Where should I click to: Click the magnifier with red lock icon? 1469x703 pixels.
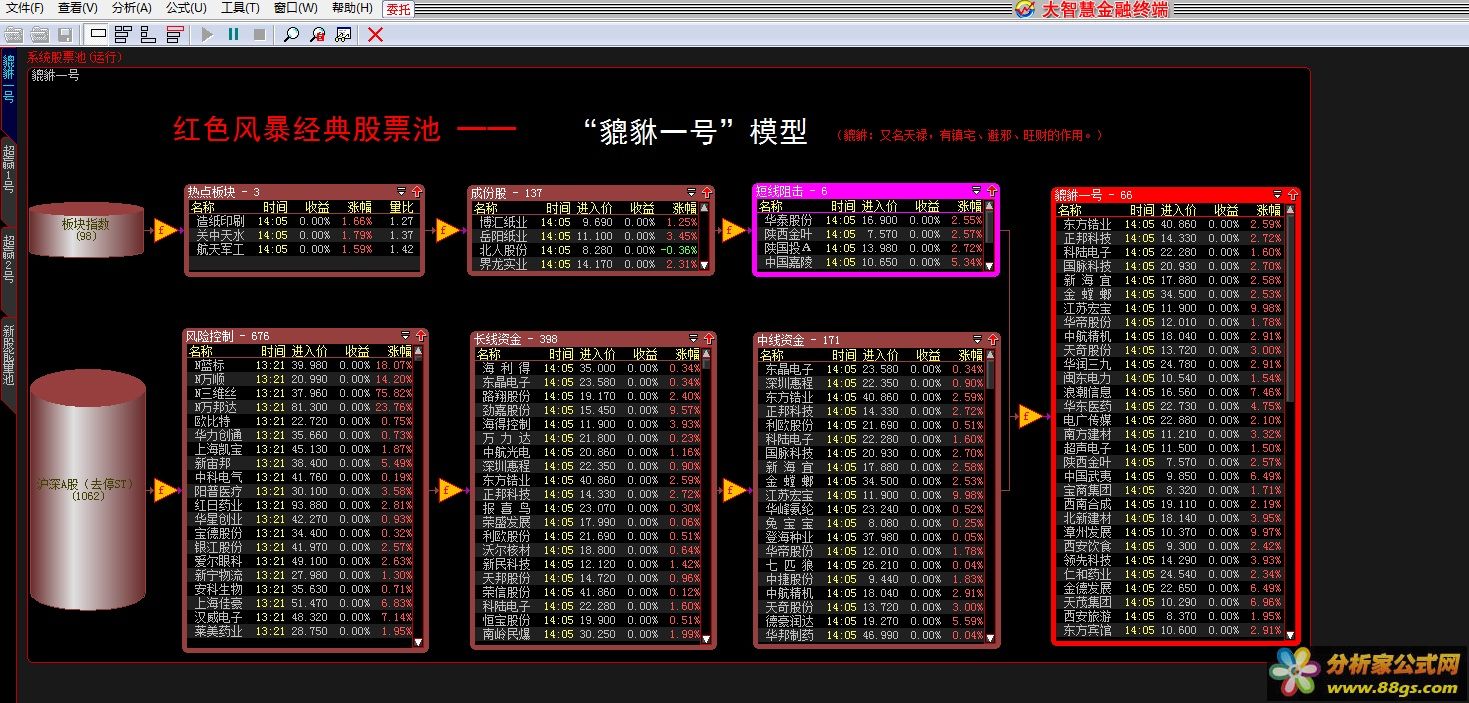click(317, 34)
